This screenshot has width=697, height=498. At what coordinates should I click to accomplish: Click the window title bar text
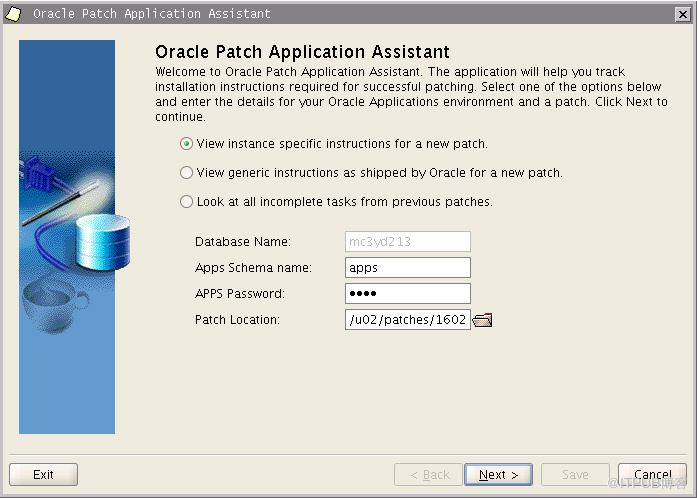[x=152, y=14]
